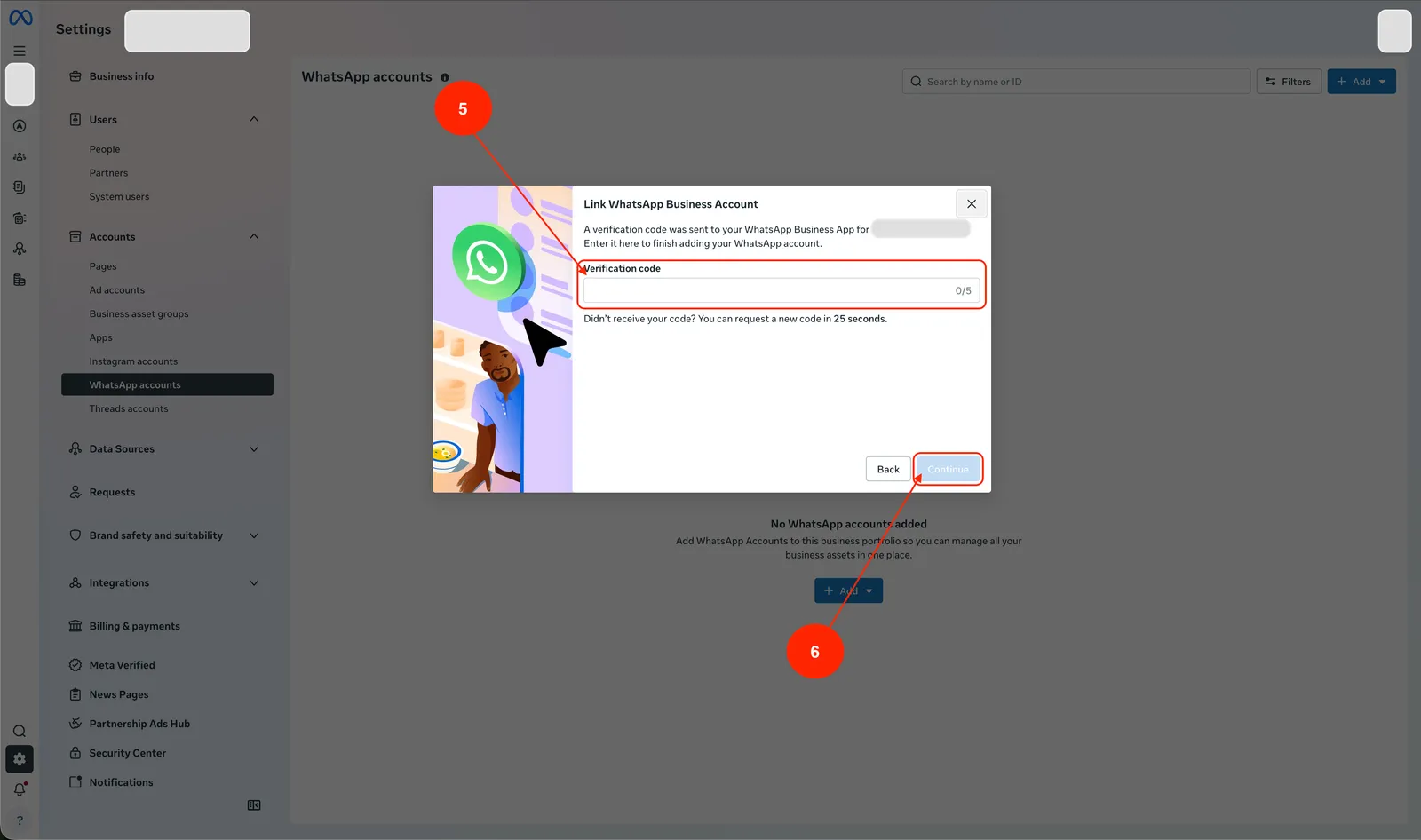Click the News Pages document icon

pyautogui.click(x=75, y=694)
